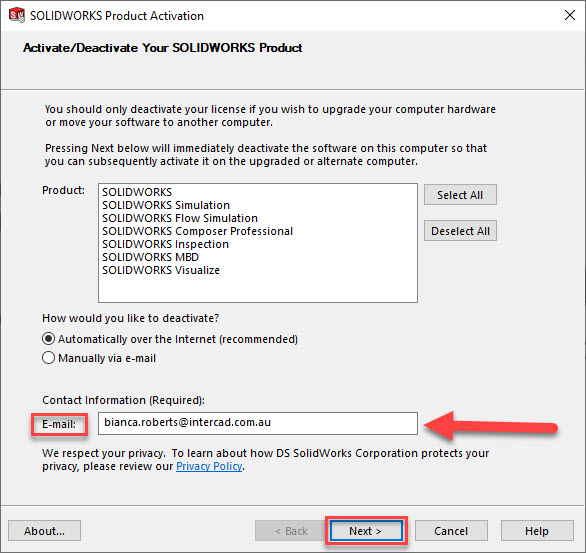Select SOLIDWORKS Simulation in the list
586x553 pixels.
166,205
